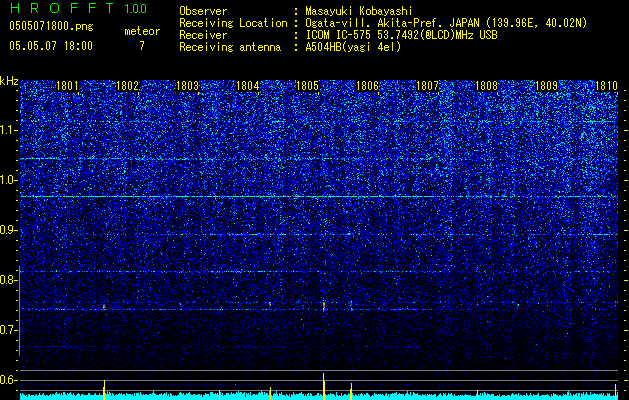Select the A504HB(yagi 4el) antenna text
This screenshot has height=400, width=629.
[353, 47]
